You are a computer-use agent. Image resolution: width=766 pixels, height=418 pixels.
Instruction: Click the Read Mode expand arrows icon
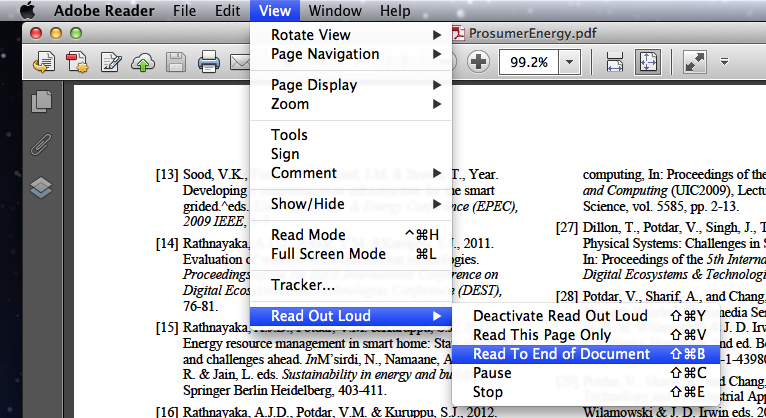point(694,62)
